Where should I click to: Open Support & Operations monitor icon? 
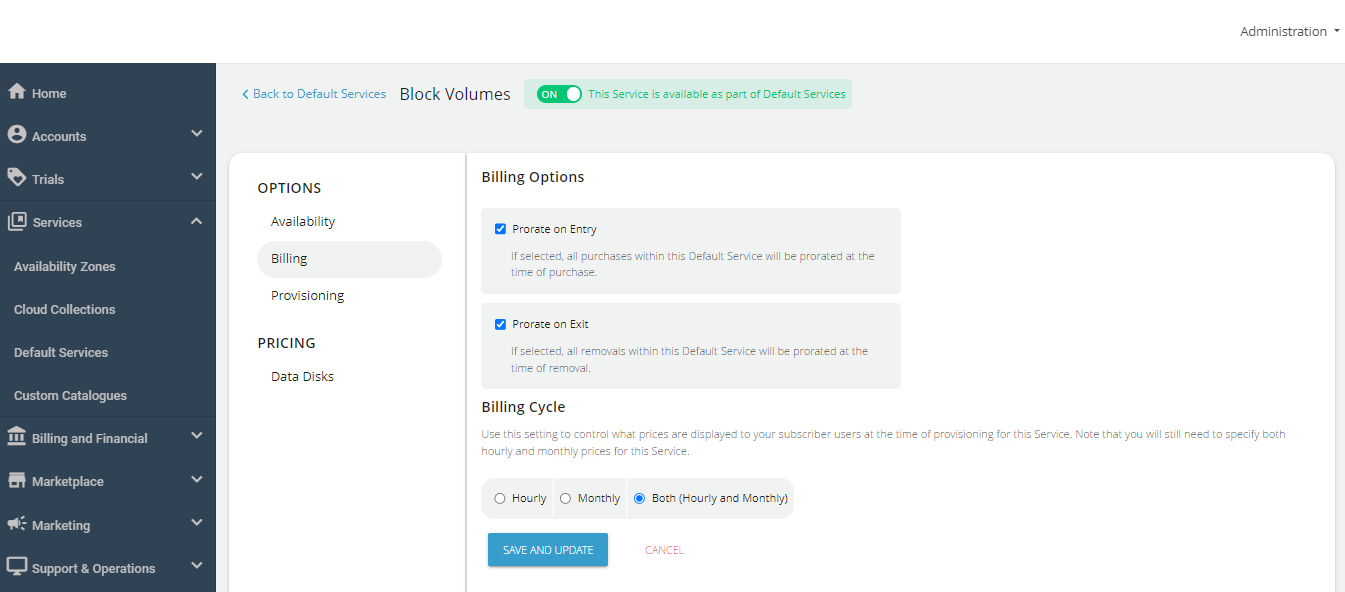tap(17, 567)
